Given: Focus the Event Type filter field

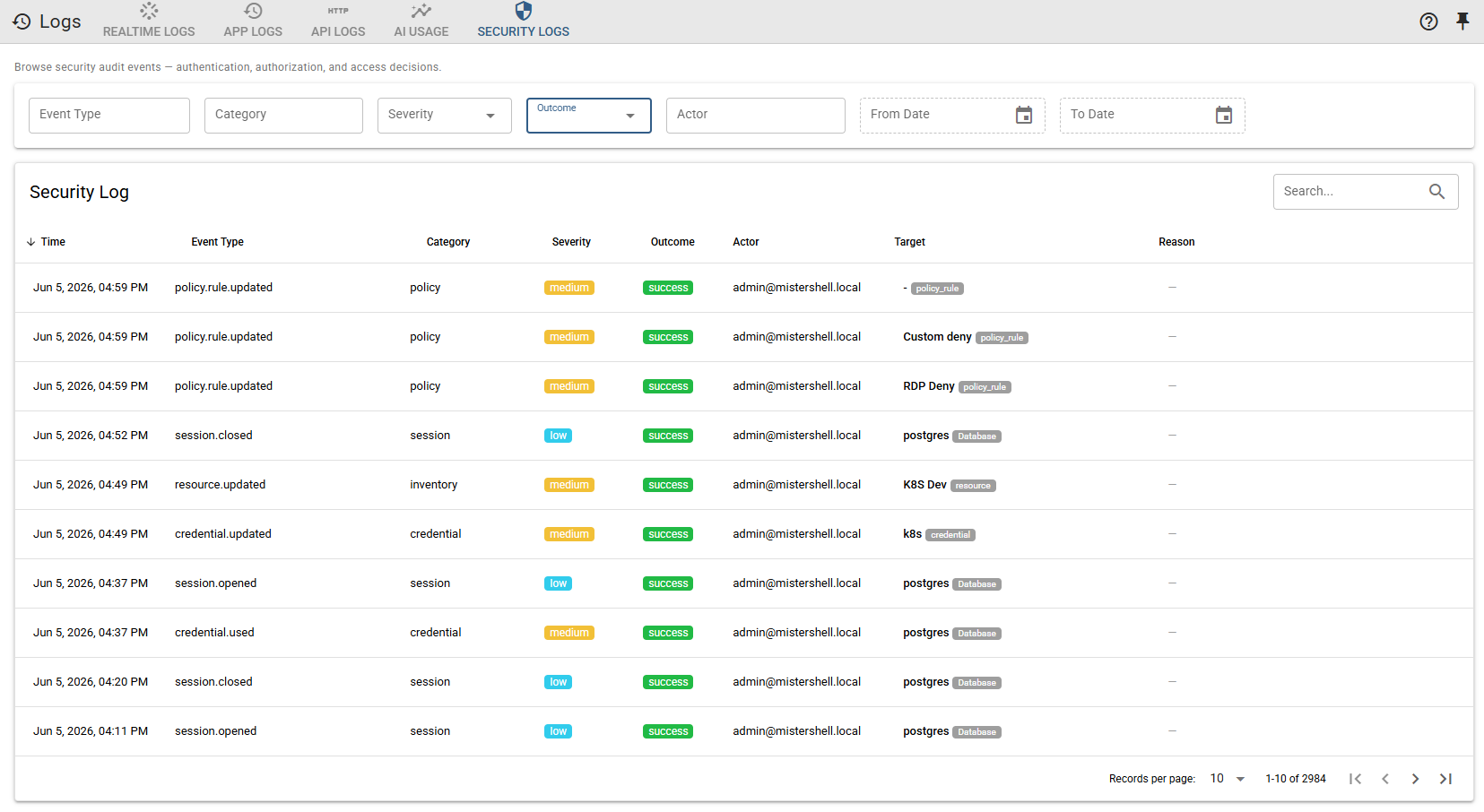Looking at the screenshot, I should point(109,116).
